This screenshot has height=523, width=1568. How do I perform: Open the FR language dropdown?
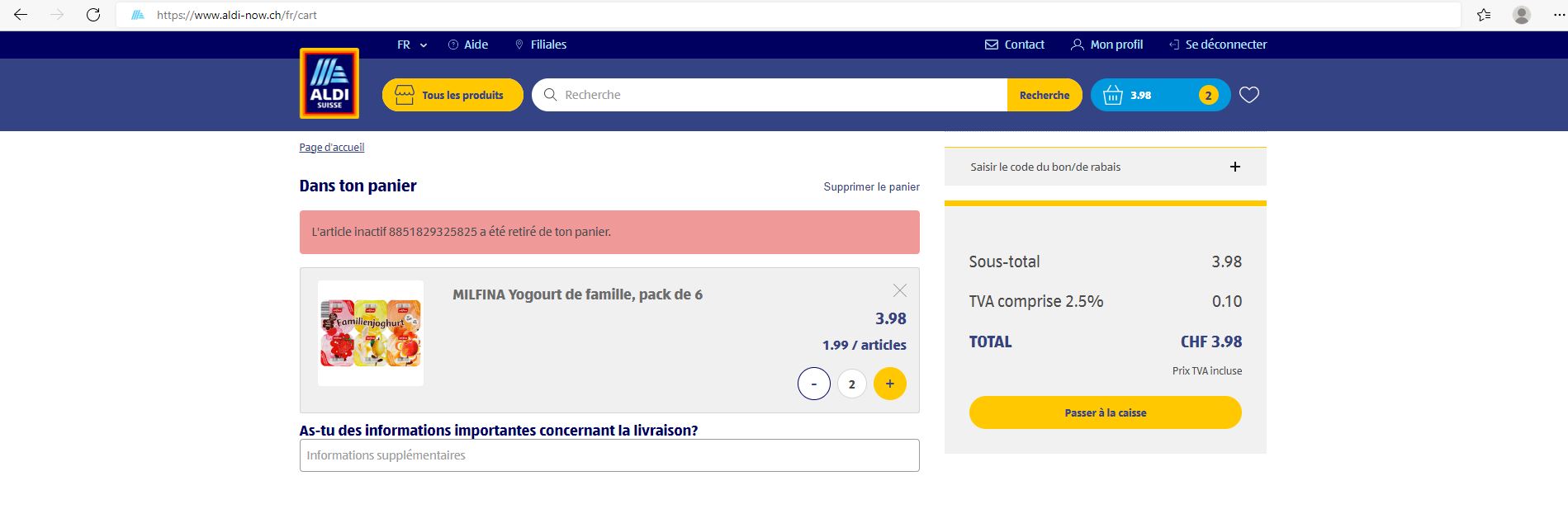[x=410, y=45]
